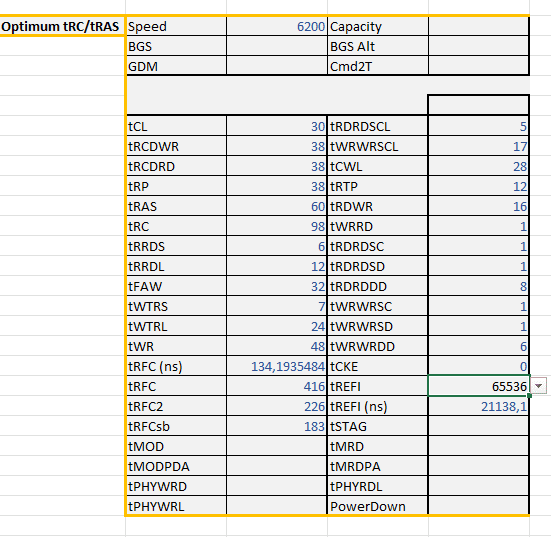Select the tCKE value 0
Viewport: 551px width, 537px height.
pyautogui.click(x=479, y=366)
